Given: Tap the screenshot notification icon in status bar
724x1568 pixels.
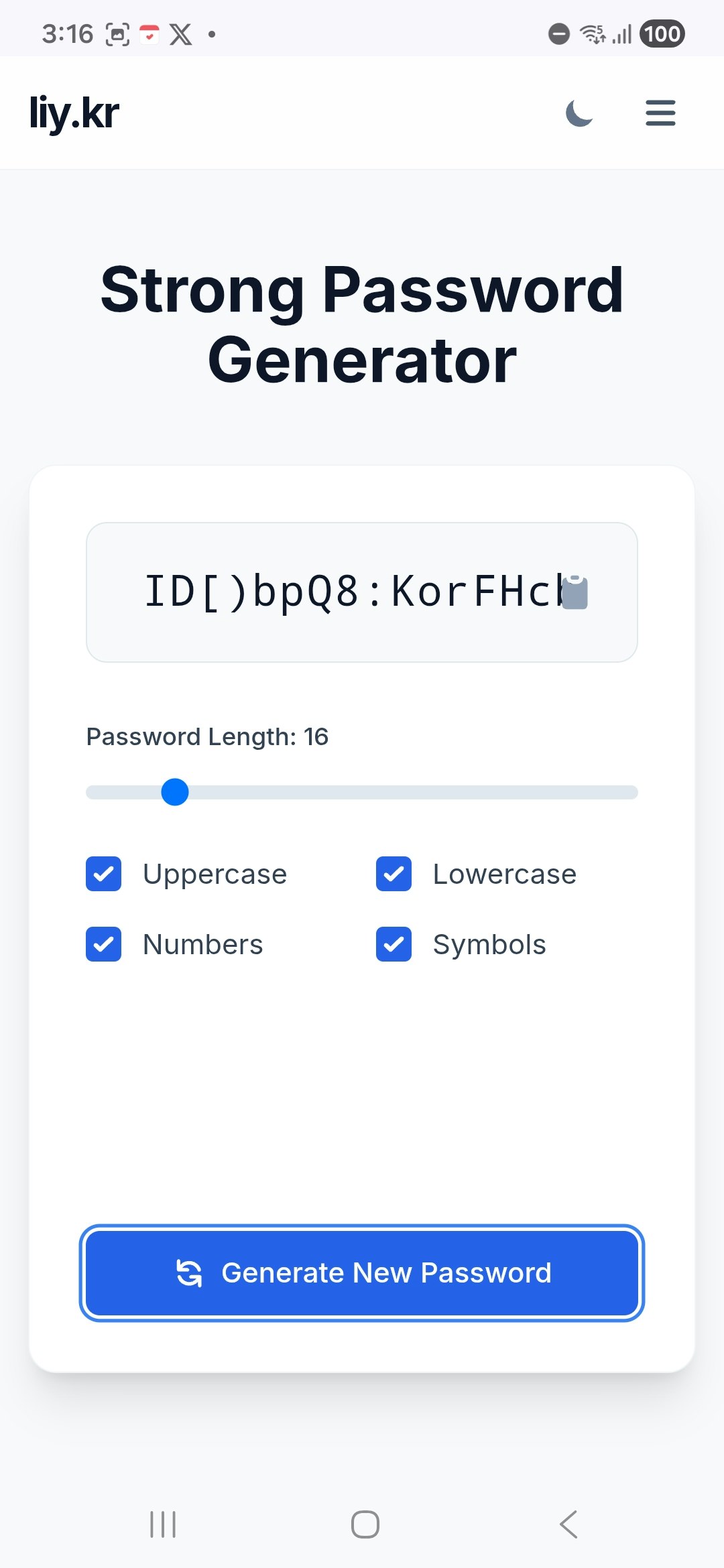Looking at the screenshot, I should coord(117,34).
